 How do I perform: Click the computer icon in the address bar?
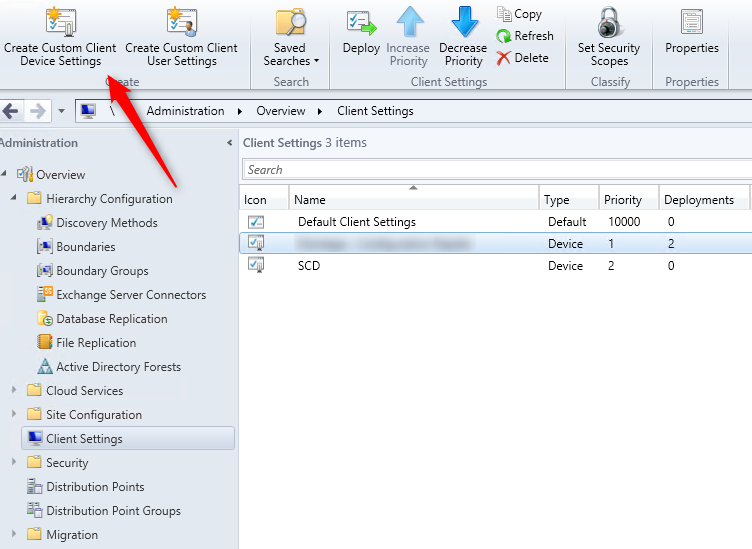(88, 111)
